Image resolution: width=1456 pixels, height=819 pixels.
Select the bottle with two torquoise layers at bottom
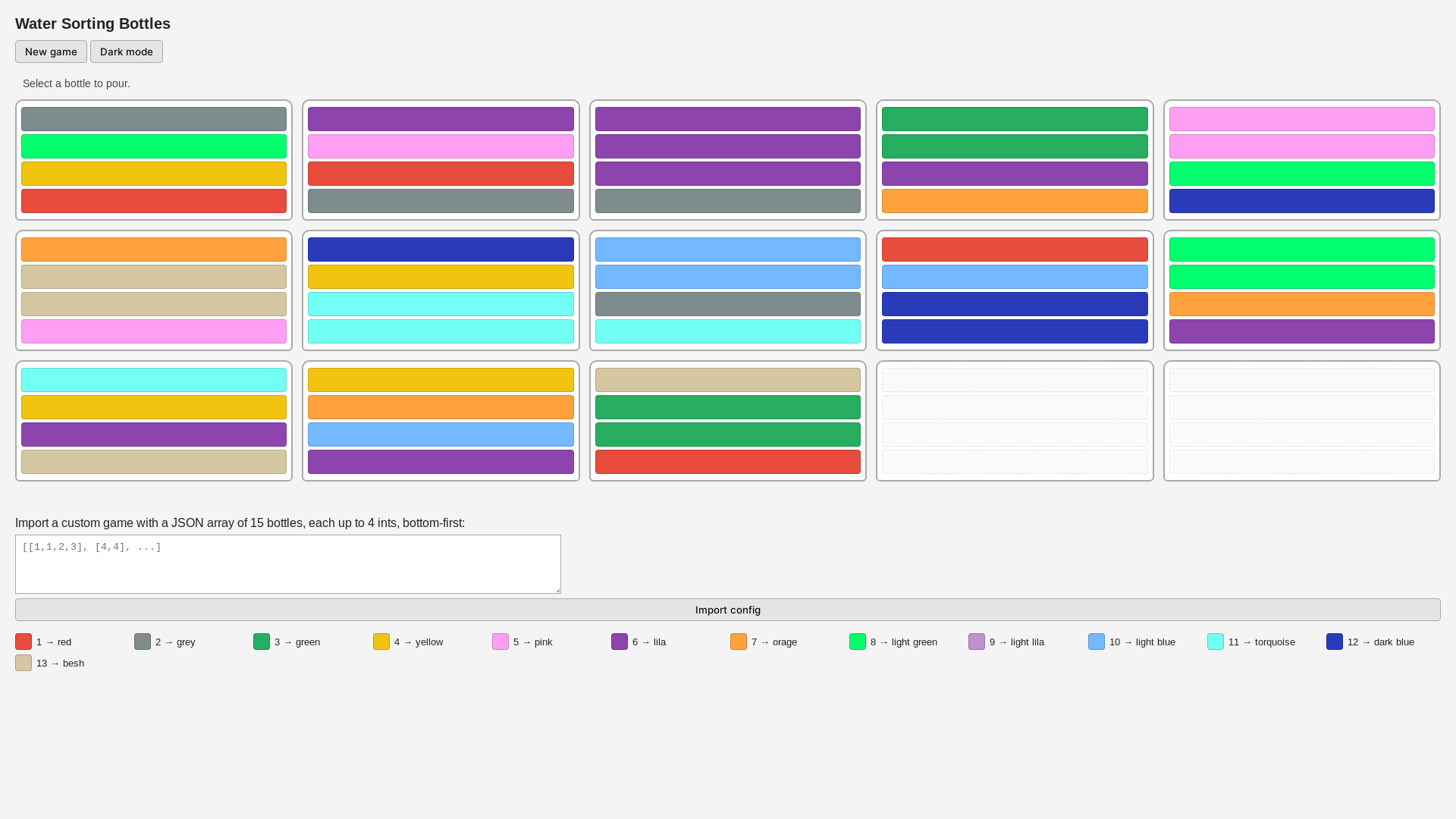[441, 290]
